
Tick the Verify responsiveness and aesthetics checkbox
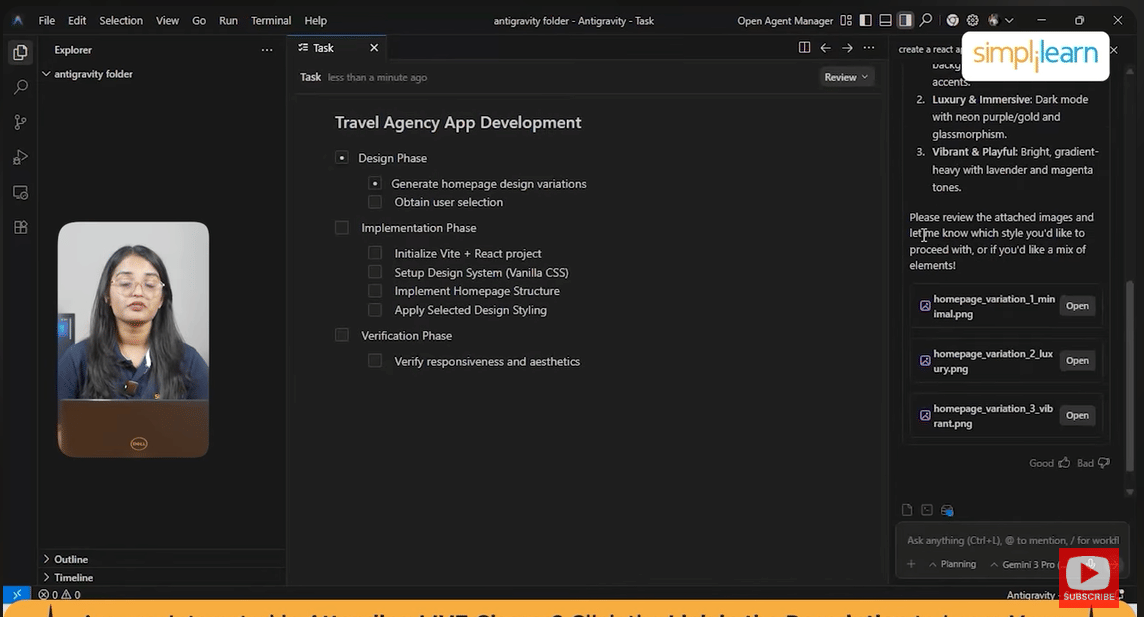pyautogui.click(x=375, y=361)
